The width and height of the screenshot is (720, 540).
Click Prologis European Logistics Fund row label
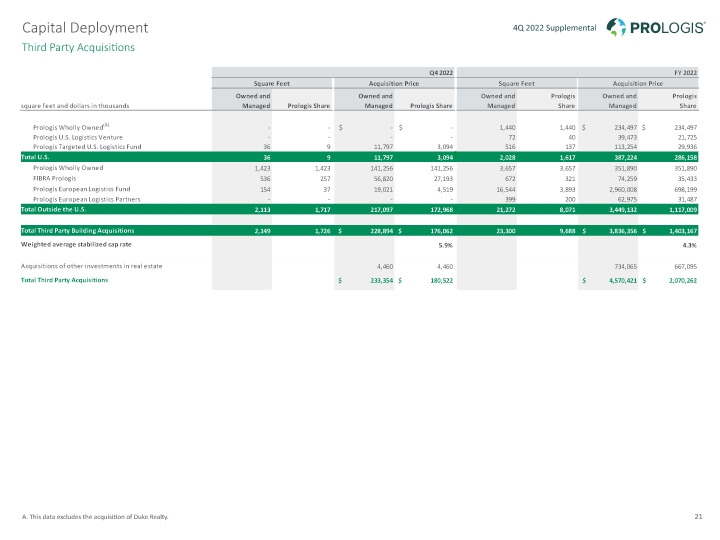click(83, 189)
